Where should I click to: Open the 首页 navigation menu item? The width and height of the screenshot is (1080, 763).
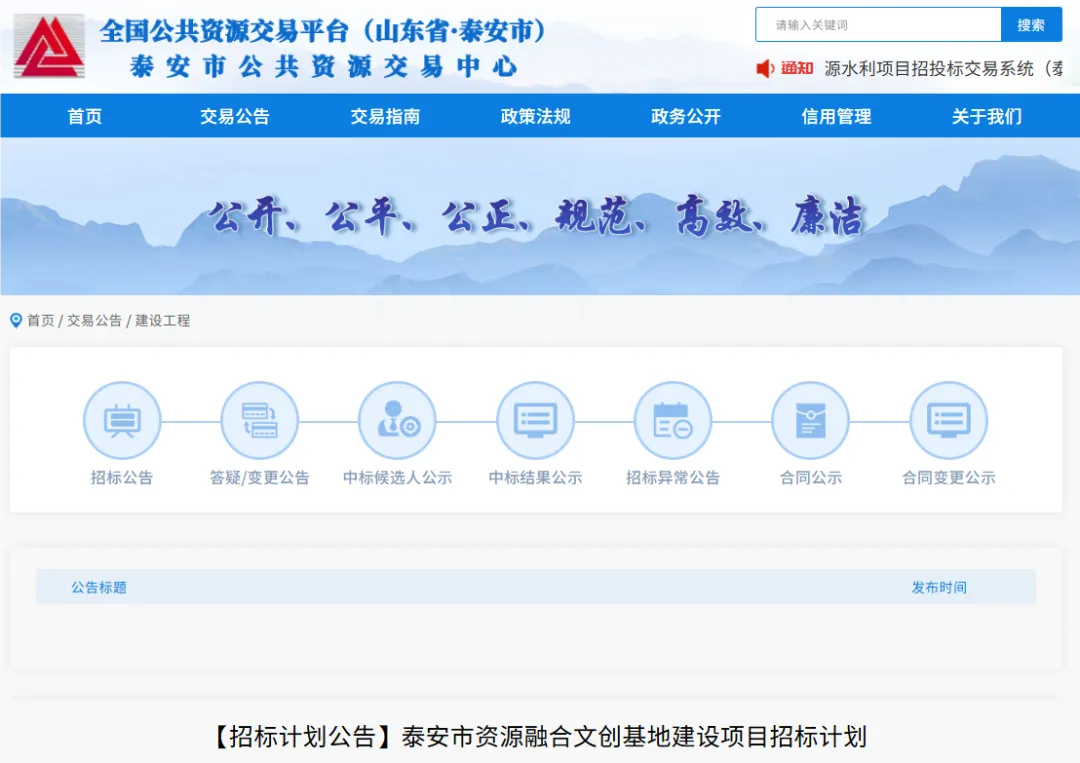click(x=85, y=116)
